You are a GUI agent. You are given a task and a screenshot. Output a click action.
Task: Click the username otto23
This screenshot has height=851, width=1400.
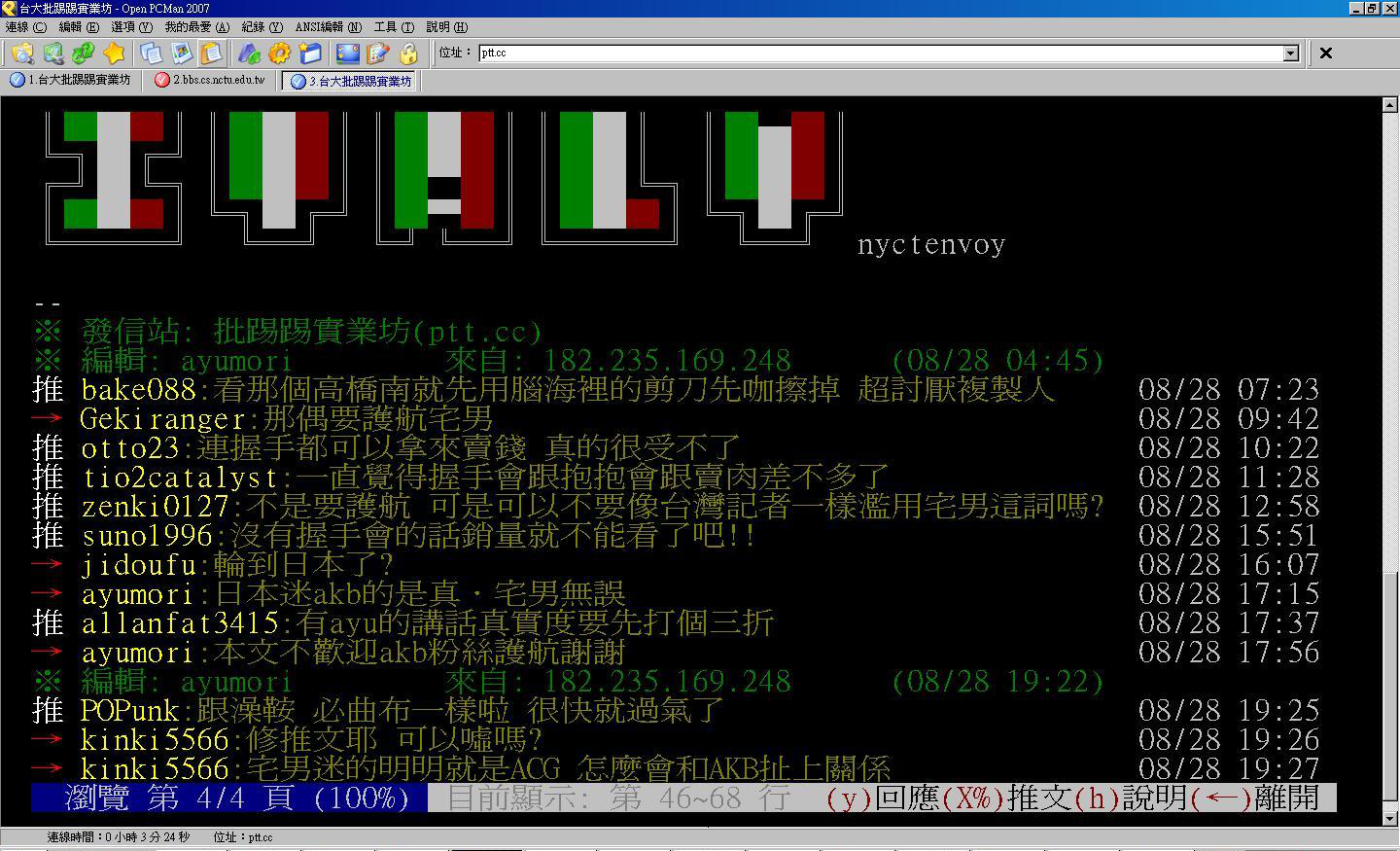[x=131, y=448]
